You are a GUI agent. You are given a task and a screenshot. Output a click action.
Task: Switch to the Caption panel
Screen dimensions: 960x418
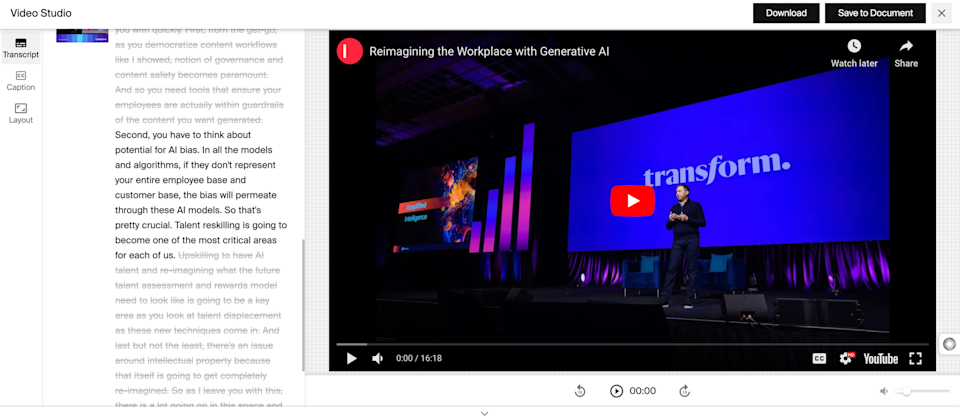click(21, 81)
